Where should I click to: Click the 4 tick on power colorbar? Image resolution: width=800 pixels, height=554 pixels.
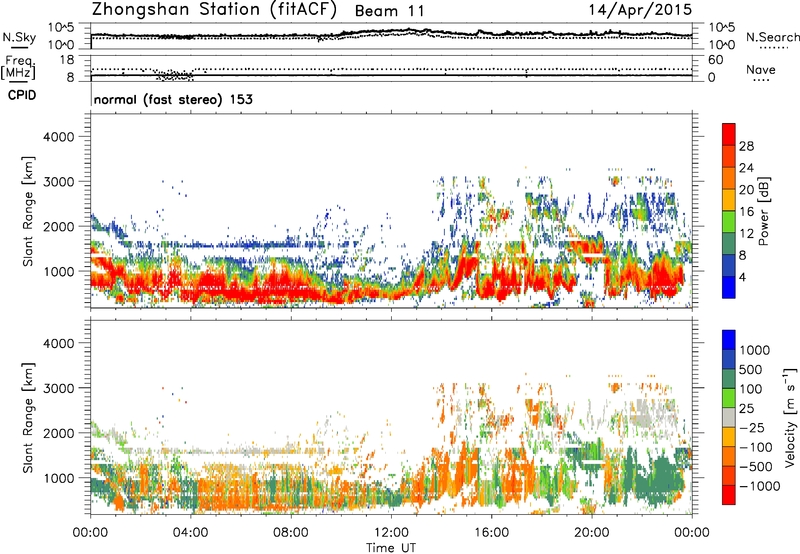[x=742, y=277]
